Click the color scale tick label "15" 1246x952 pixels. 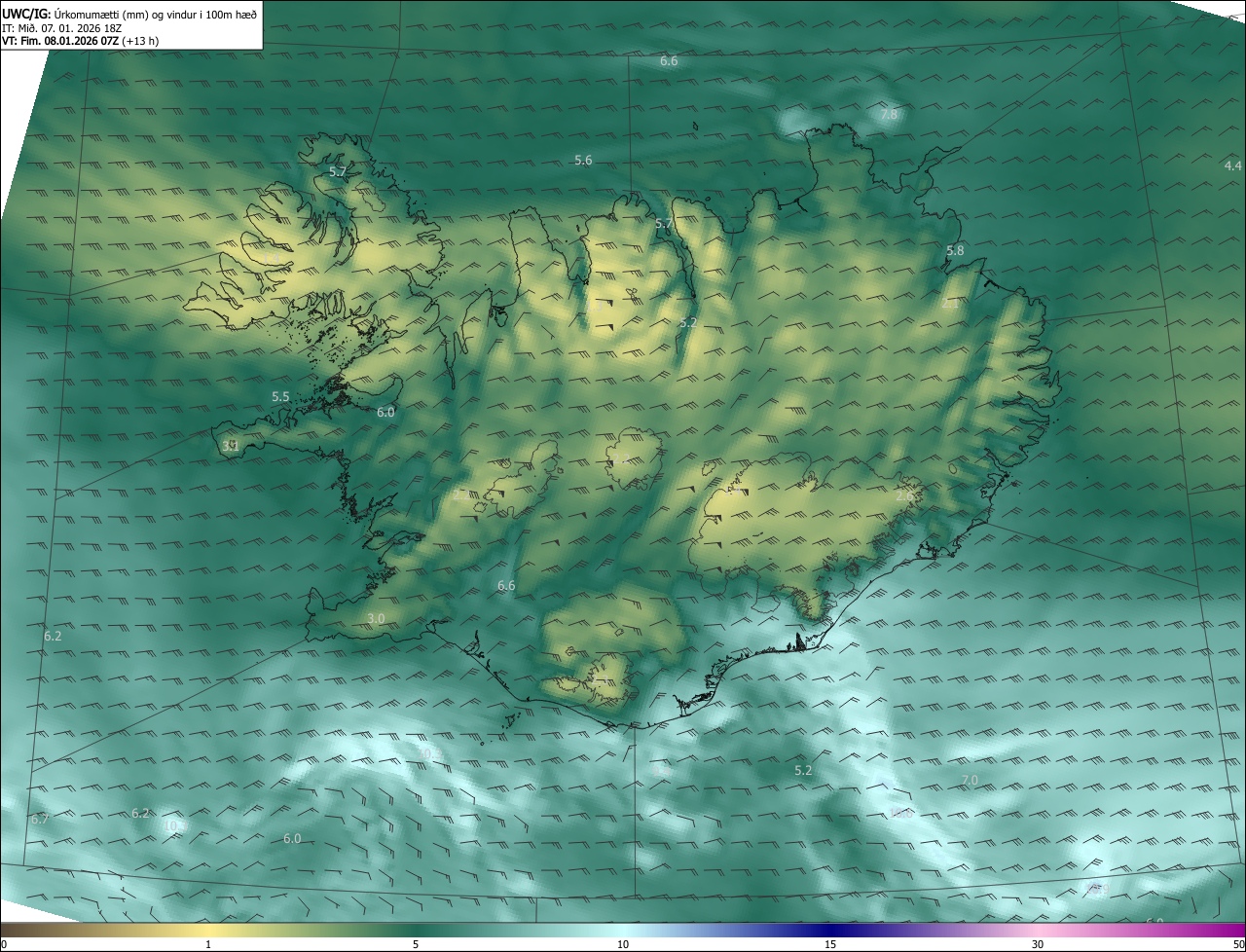click(830, 944)
